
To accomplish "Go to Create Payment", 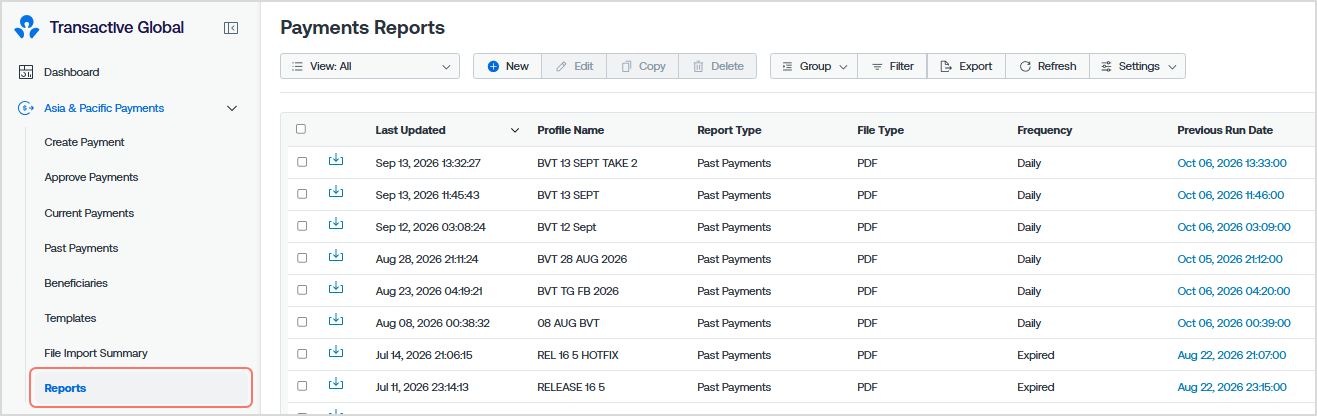I will tap(84, 142).
